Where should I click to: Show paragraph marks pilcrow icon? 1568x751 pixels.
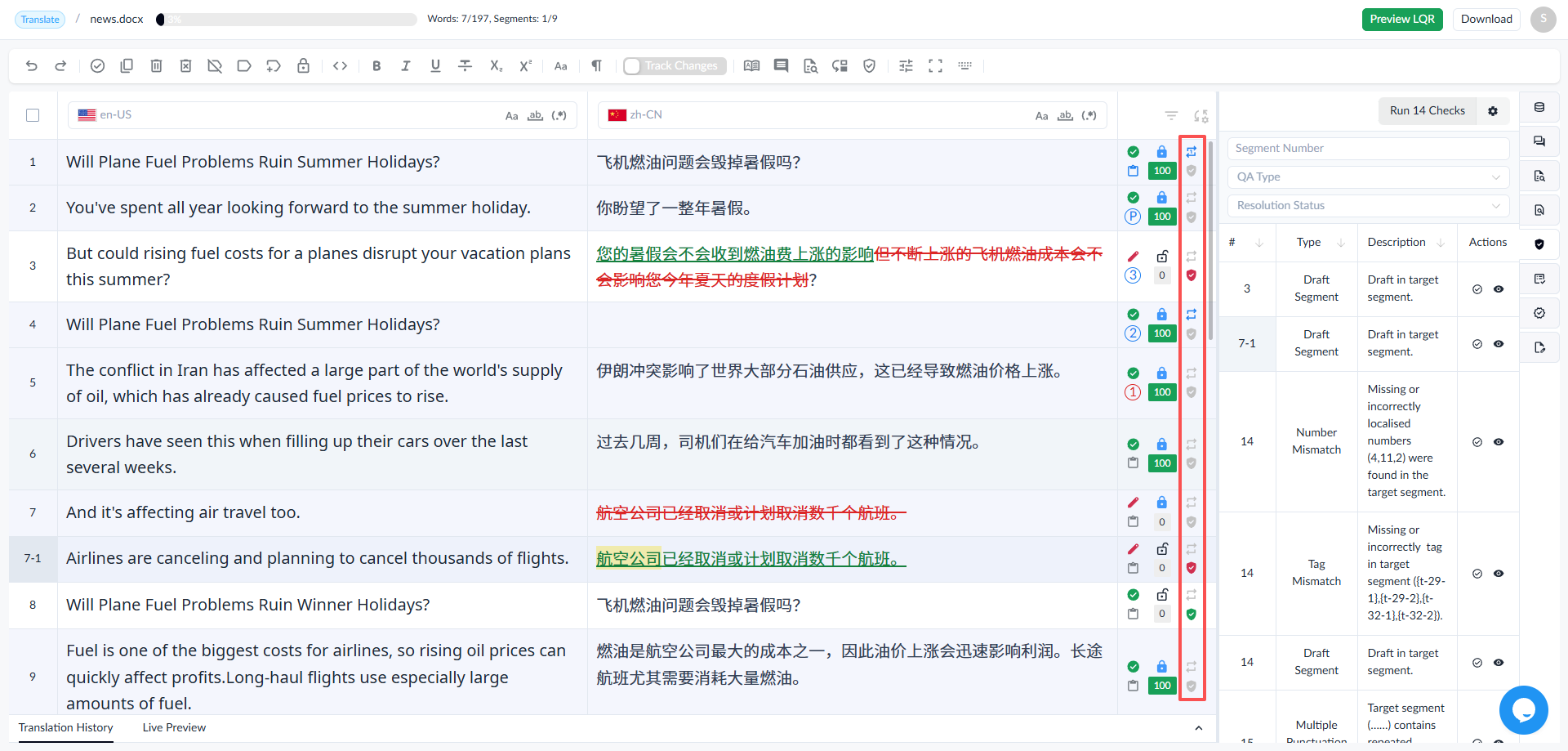[597, 66]
